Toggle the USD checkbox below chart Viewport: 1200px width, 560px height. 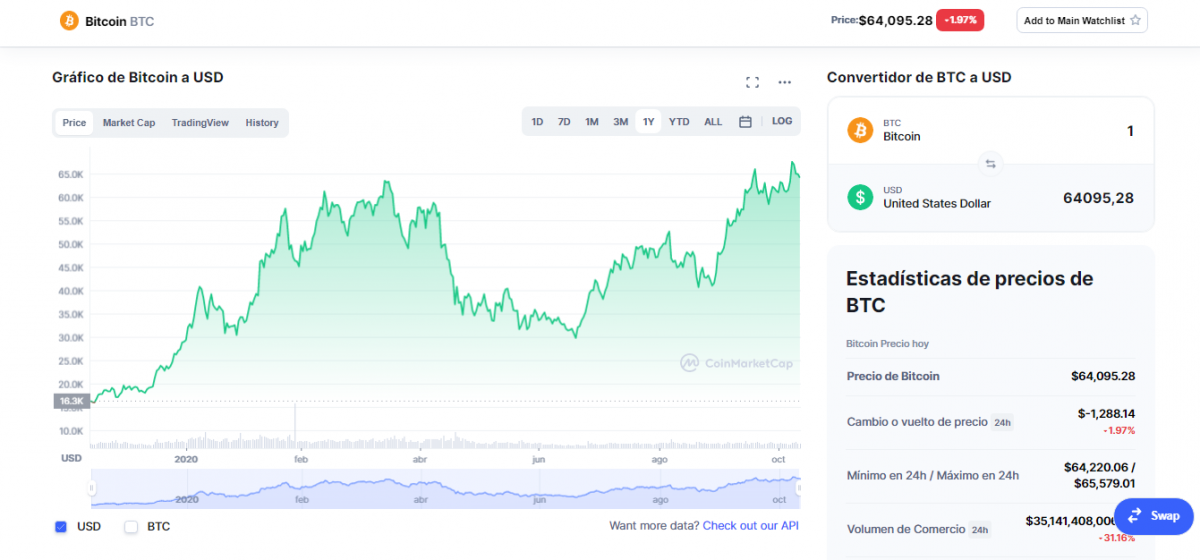coord(61,526)
